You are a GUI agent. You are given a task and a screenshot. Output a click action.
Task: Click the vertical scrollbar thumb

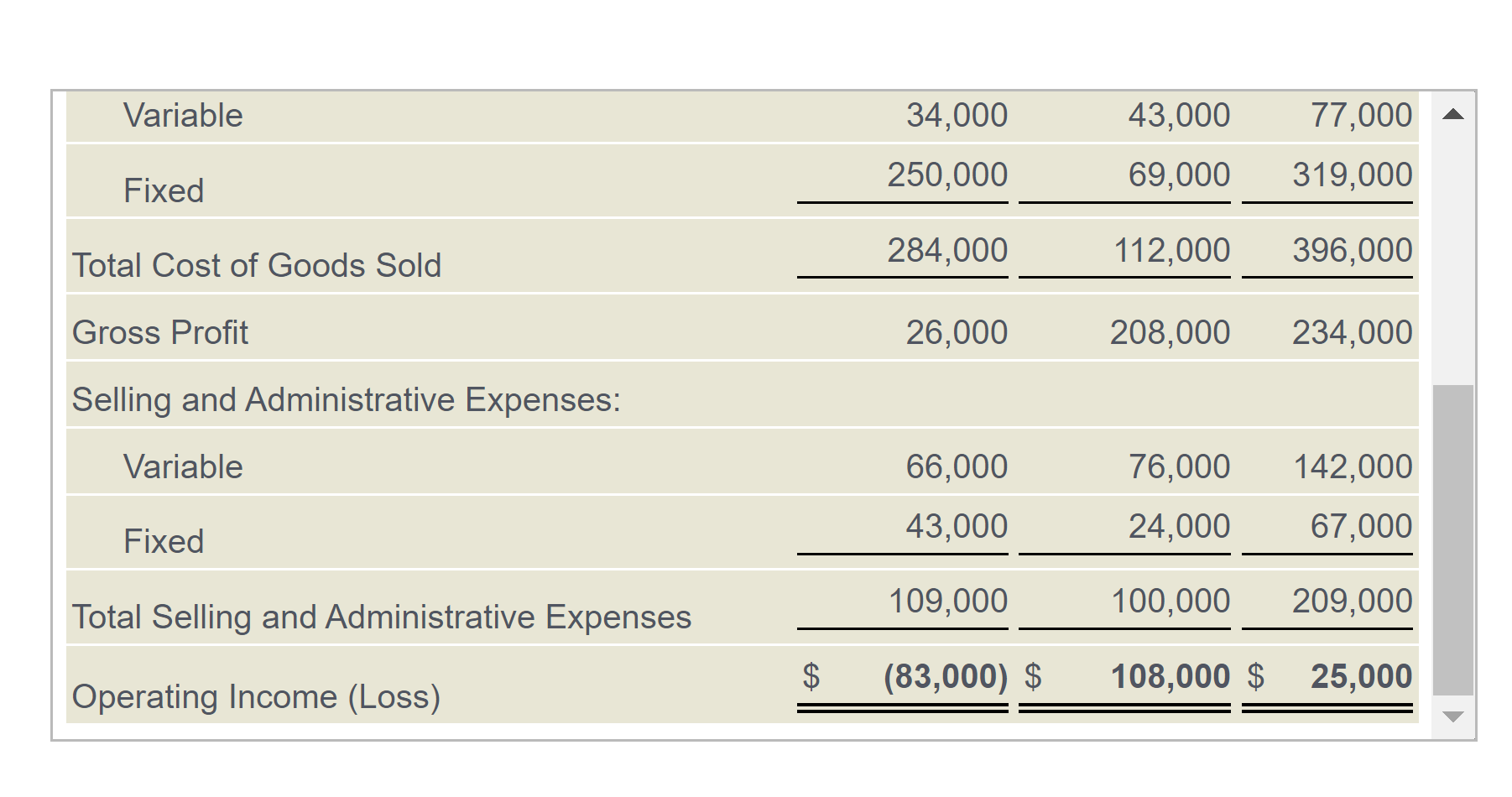[1453, 540]
